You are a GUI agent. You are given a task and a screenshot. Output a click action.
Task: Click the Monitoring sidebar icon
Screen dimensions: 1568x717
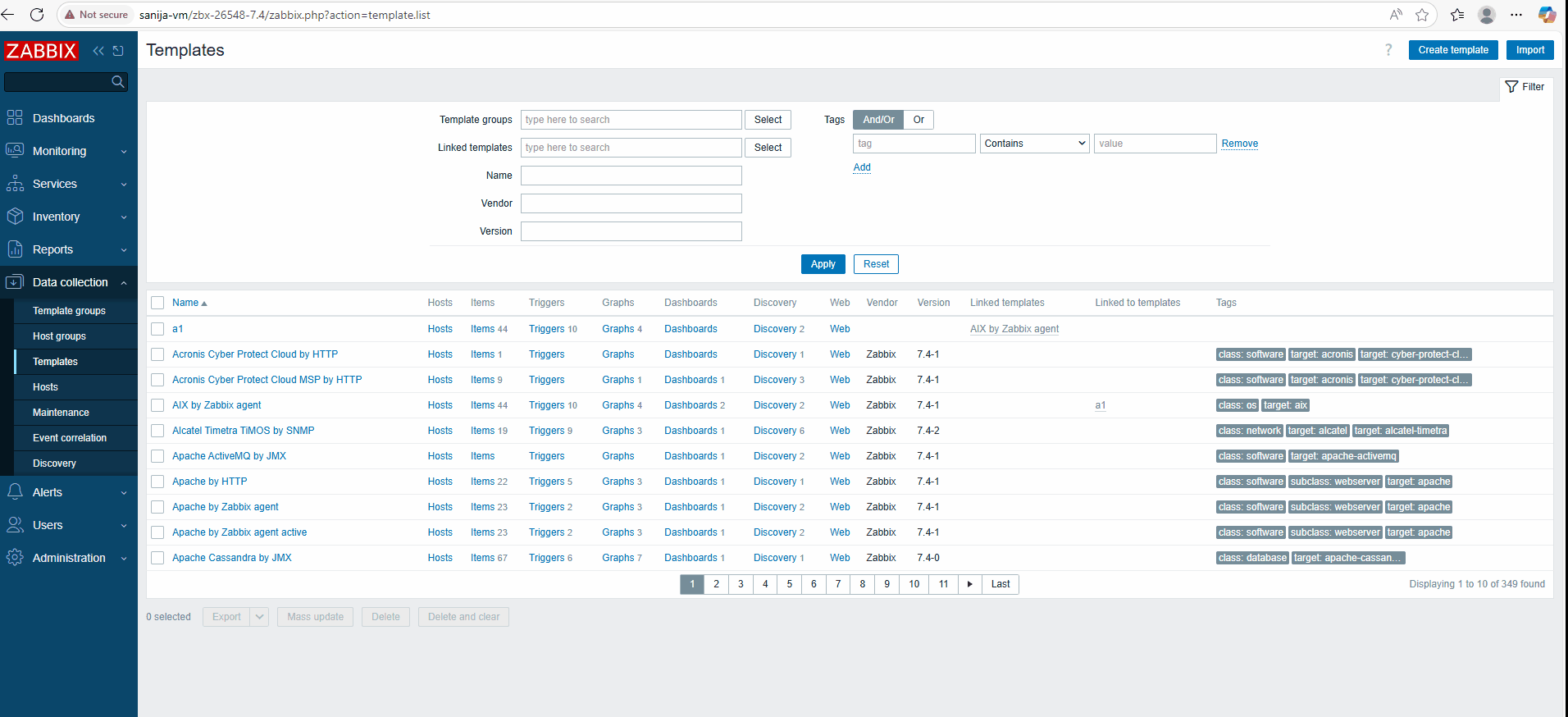click(x=15, y=151)
